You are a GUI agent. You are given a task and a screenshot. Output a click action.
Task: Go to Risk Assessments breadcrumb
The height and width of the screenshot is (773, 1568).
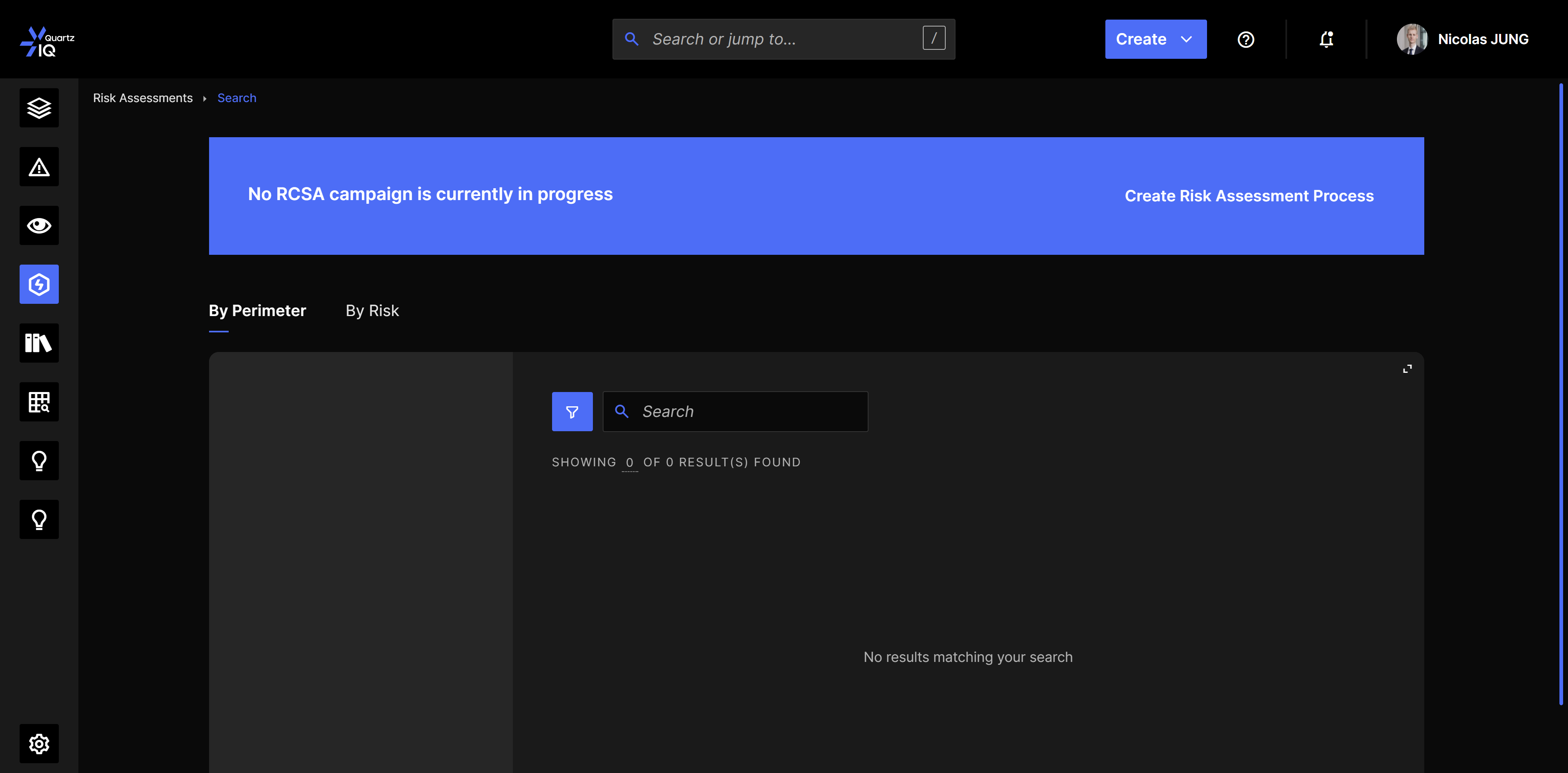143,98
